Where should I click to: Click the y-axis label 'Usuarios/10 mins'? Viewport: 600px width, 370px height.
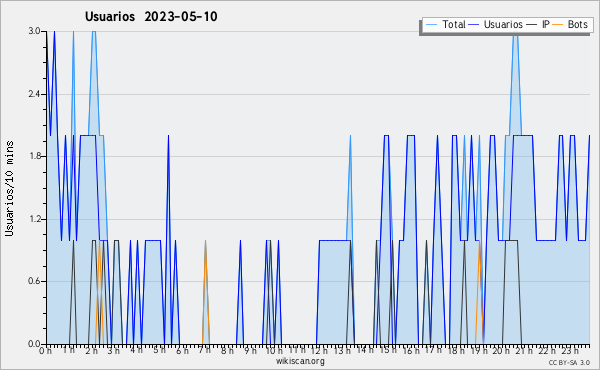point(9,189)
